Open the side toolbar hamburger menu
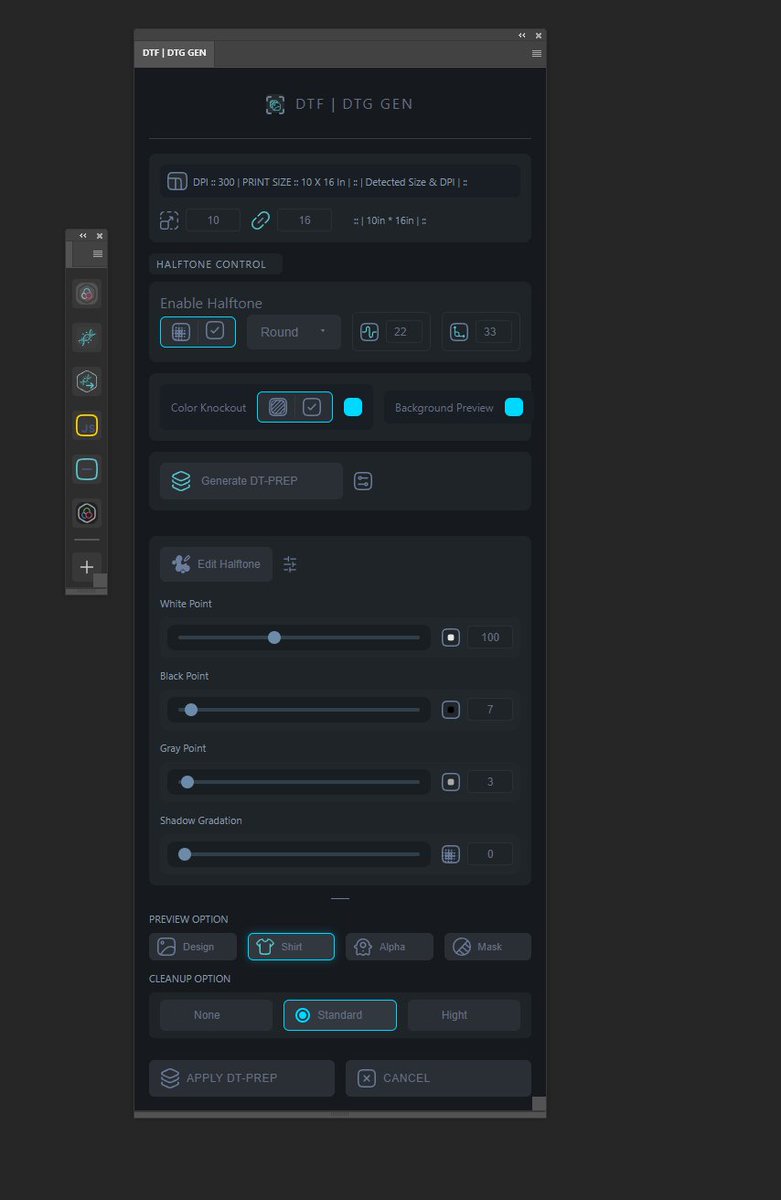This screenshot has height=1200, width=781. (x=97, y=254)
